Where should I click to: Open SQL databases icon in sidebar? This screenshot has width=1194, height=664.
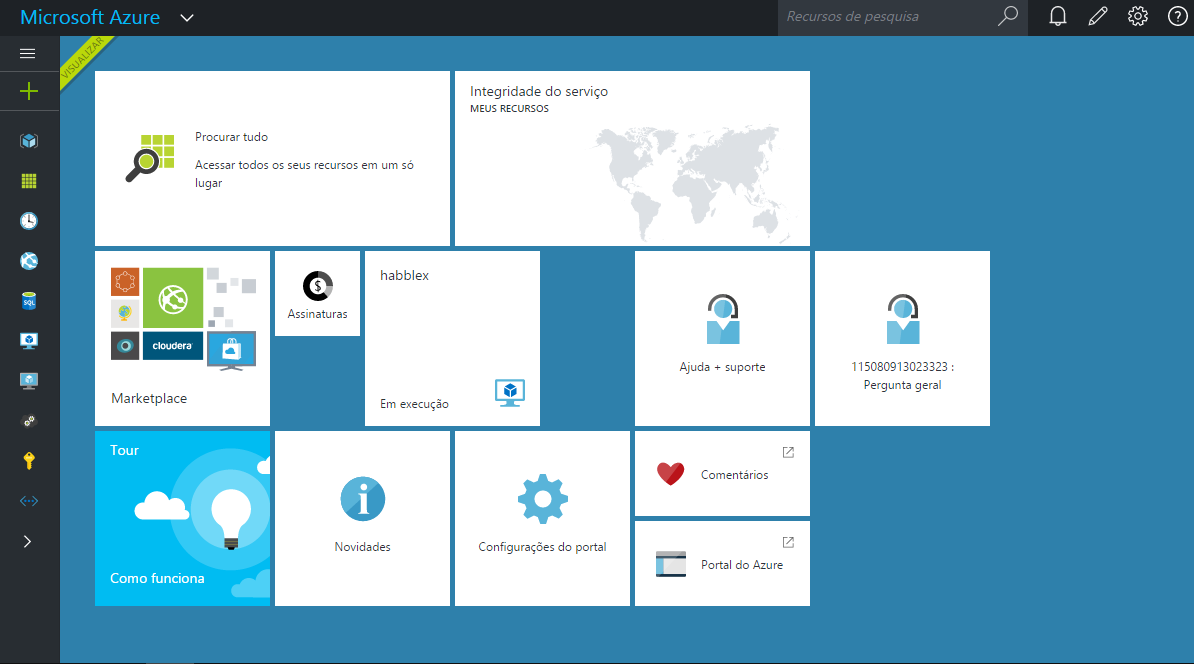click(x=29, y=301)
